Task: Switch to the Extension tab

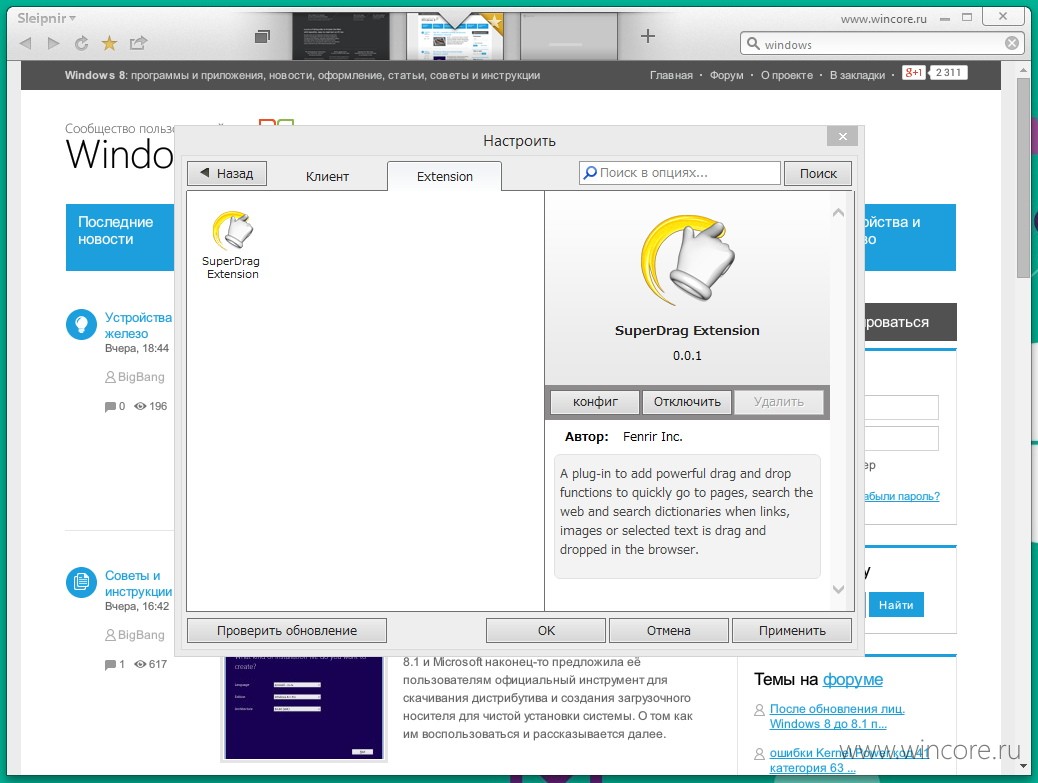Action: click(445, 177)
